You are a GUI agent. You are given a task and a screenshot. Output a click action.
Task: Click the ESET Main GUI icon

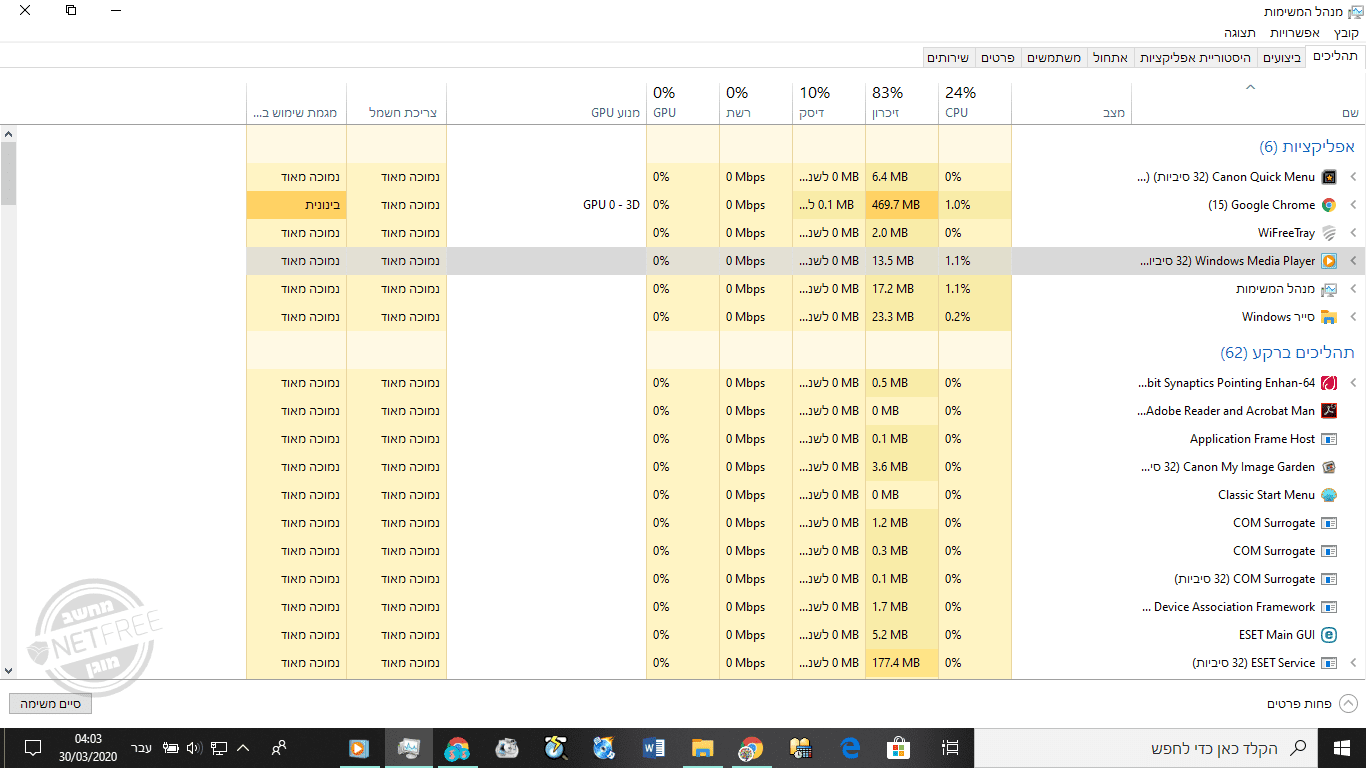click(1329, 635)
